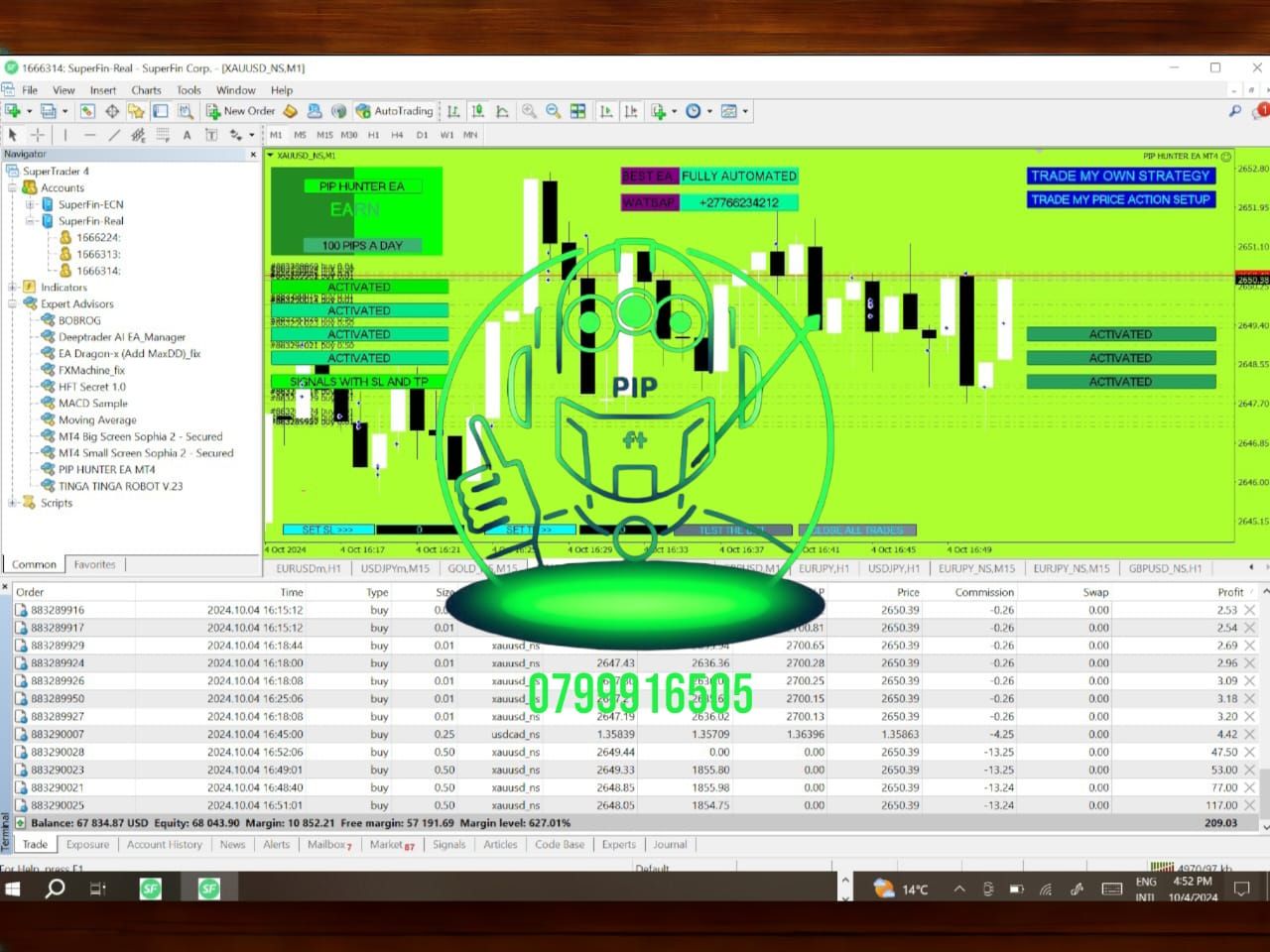
Task: Switch to Account History tab
Action: (x=165, y=845)
